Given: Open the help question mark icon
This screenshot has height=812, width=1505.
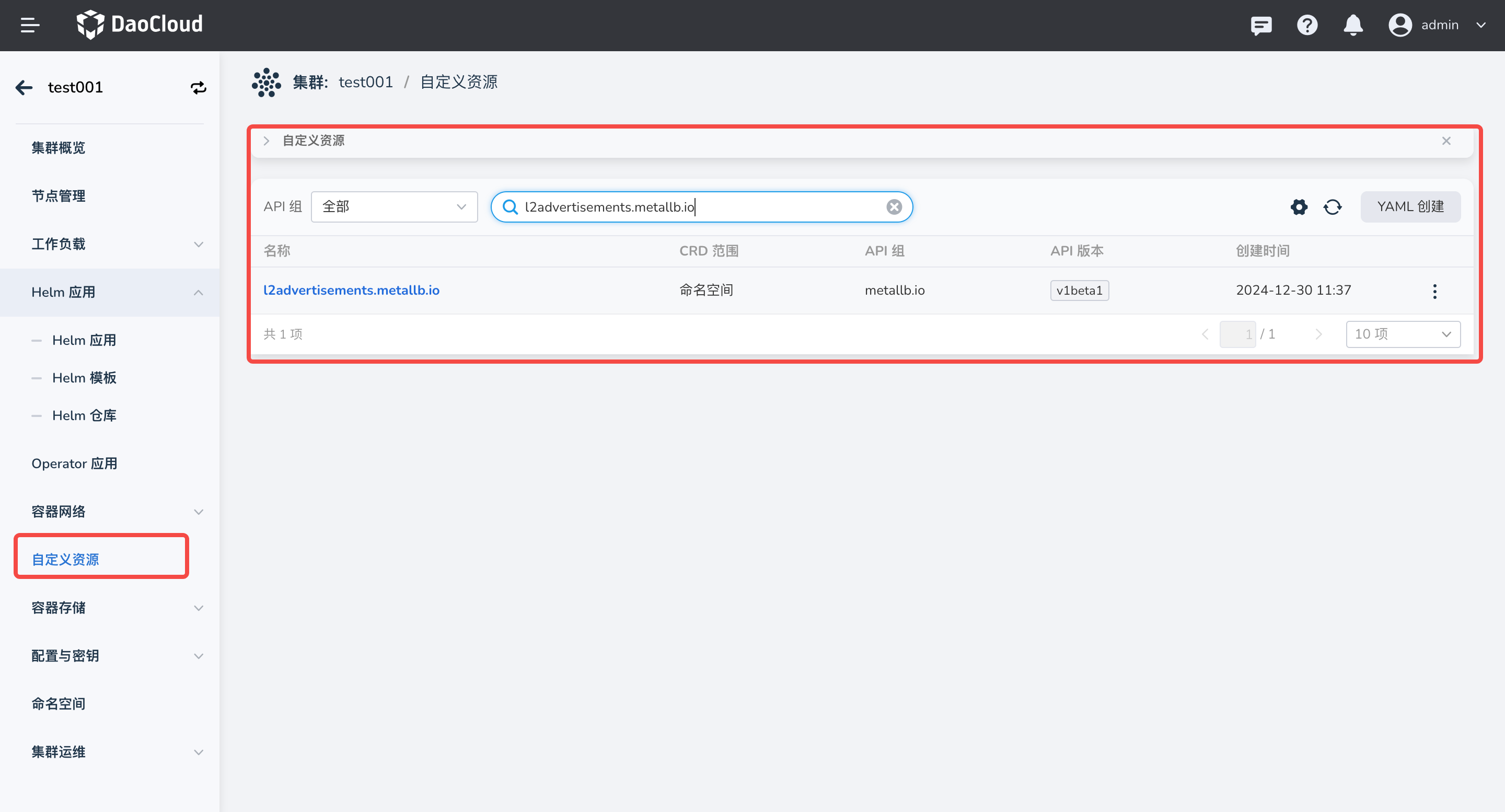Looking at the screenshot, I should pyautogui.click(x=1307, y=25).
